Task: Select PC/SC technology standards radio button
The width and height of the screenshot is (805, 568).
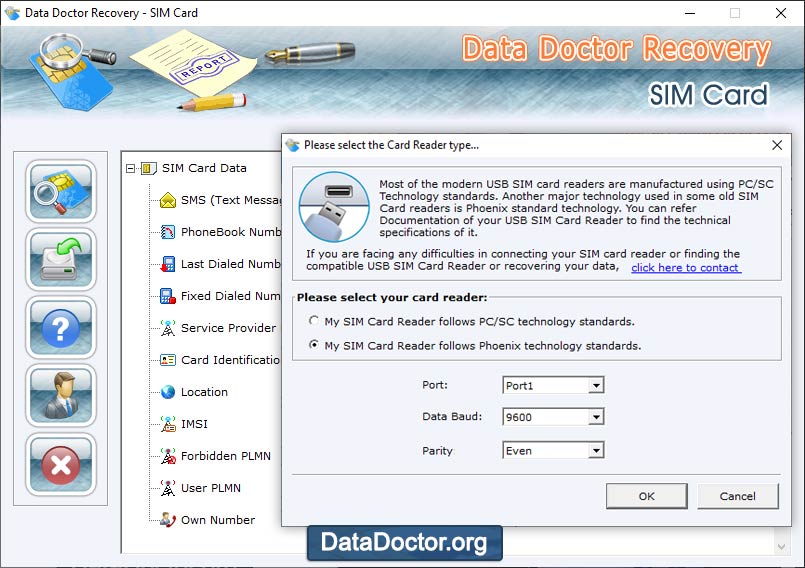Action: click(x=313, y=320)
